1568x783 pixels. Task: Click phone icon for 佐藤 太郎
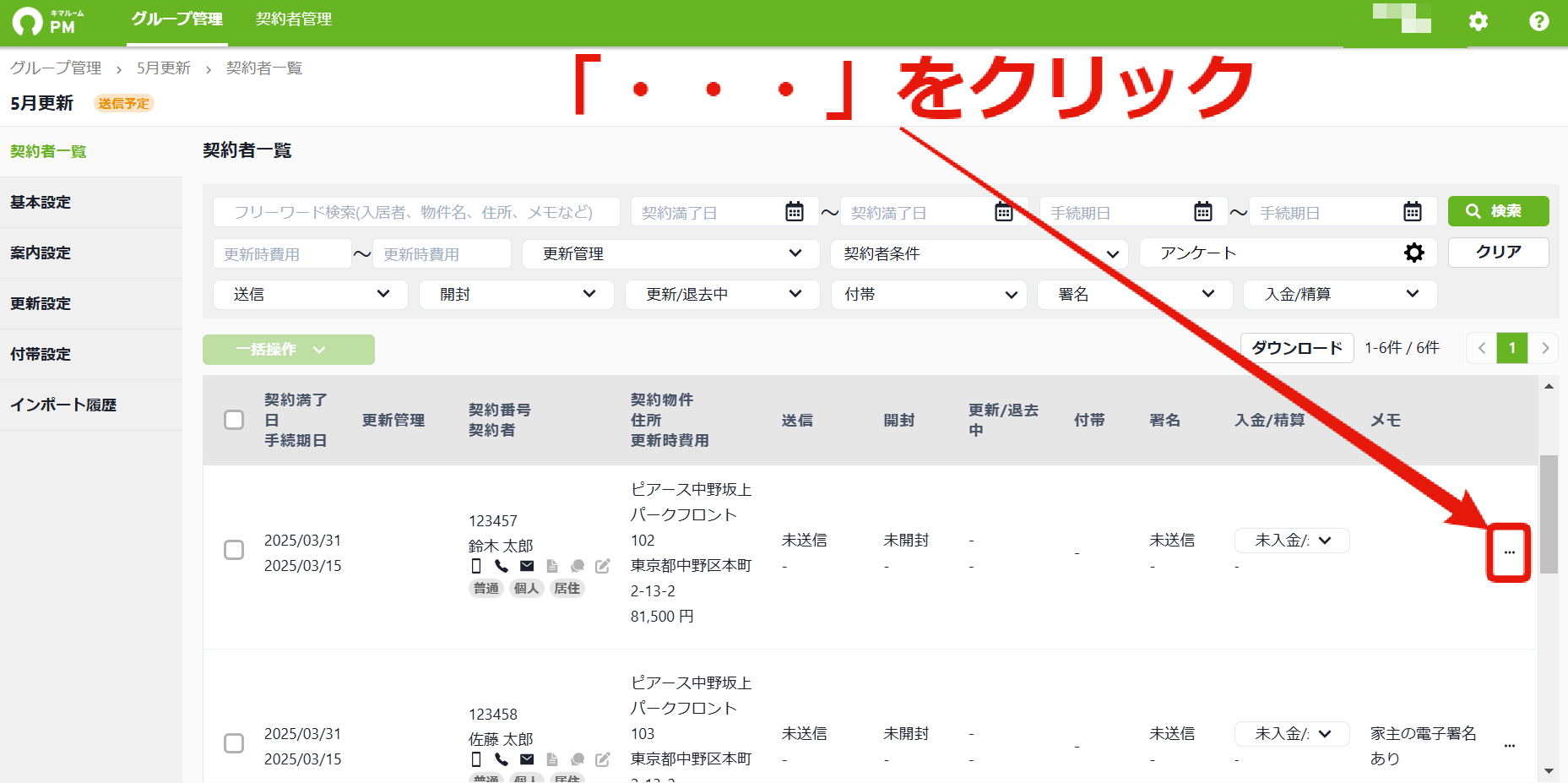coord(502,759)
